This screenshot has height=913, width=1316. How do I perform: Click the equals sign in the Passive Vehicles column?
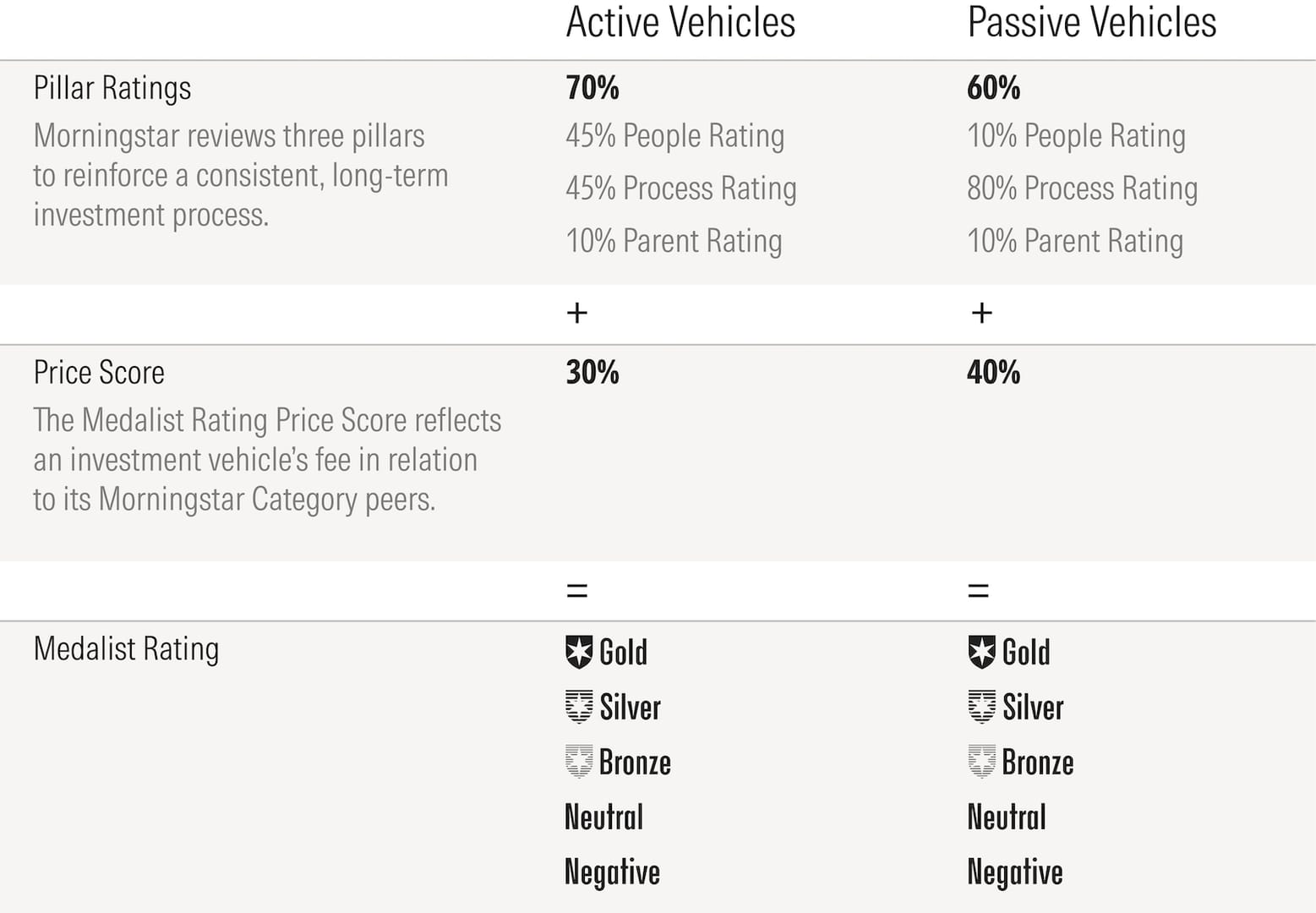point(978,590)
